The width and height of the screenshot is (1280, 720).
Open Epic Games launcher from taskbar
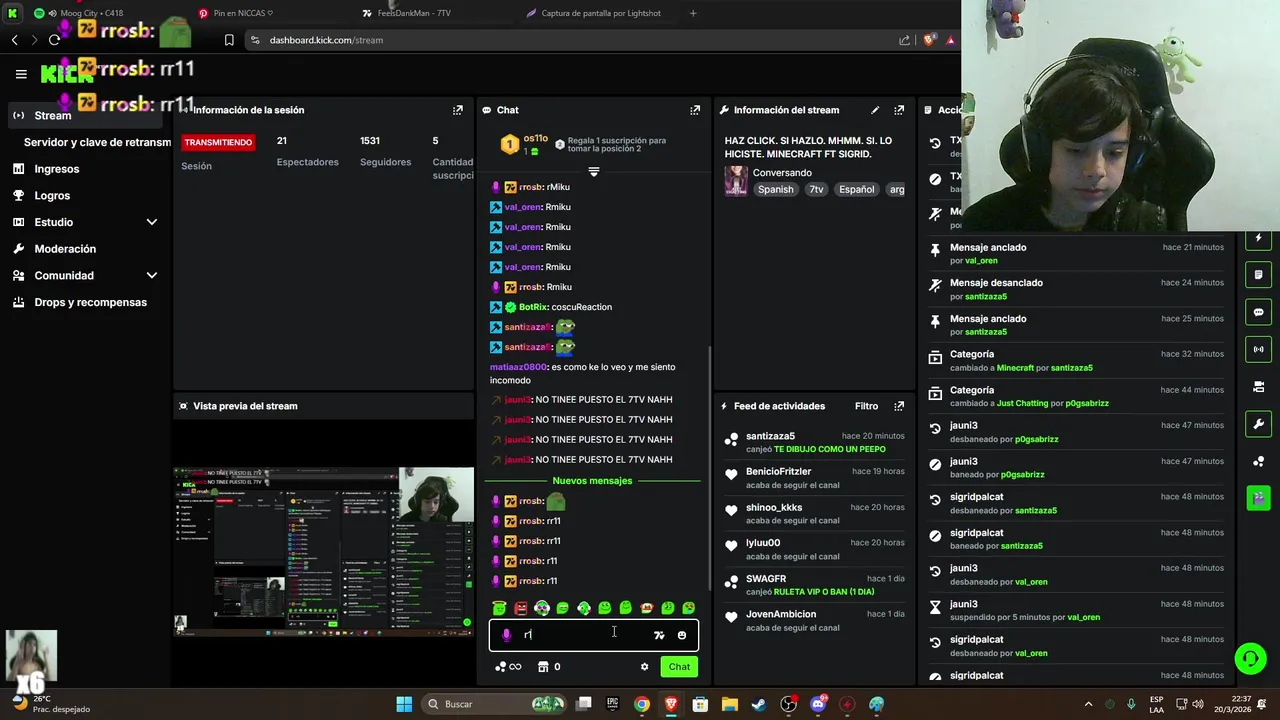pyautogui.click(x=613, y=704)
